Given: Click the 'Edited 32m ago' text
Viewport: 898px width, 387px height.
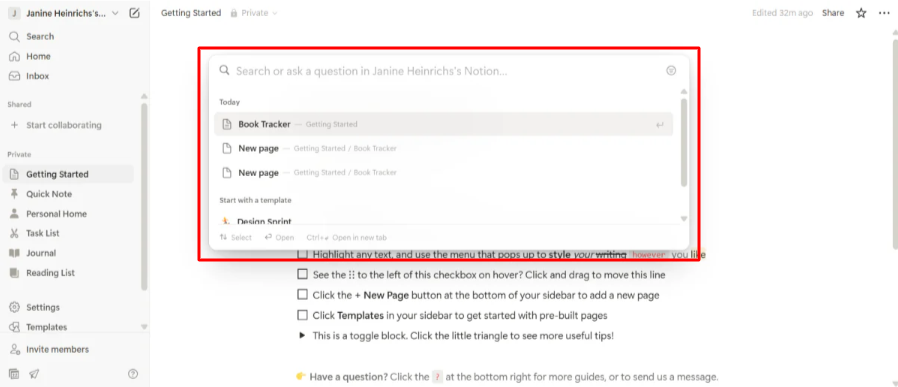Looking at the screenshot, I should tap(782, 13).
